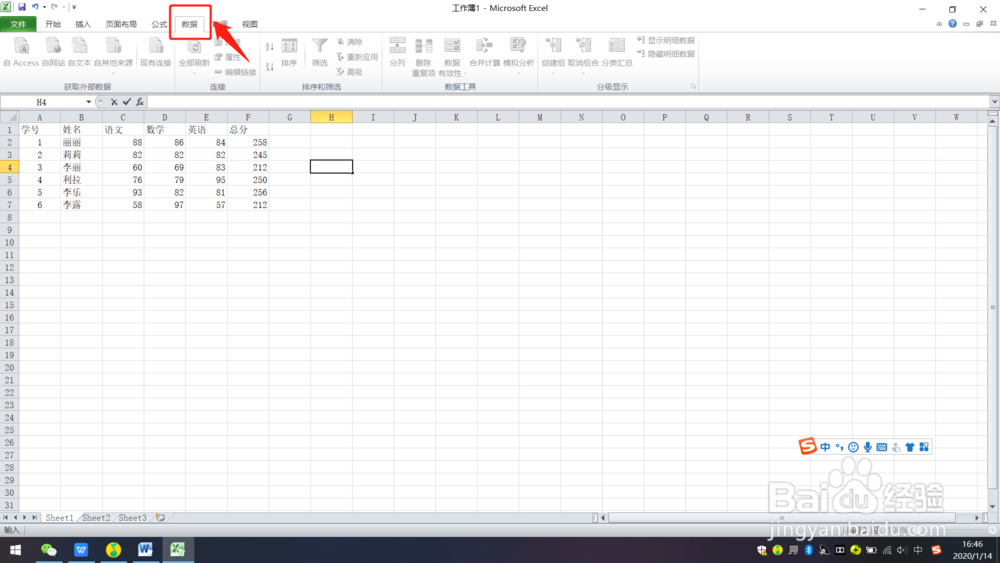
Task: Open the Sort (排序) dialog
Action: pos(289,52)
